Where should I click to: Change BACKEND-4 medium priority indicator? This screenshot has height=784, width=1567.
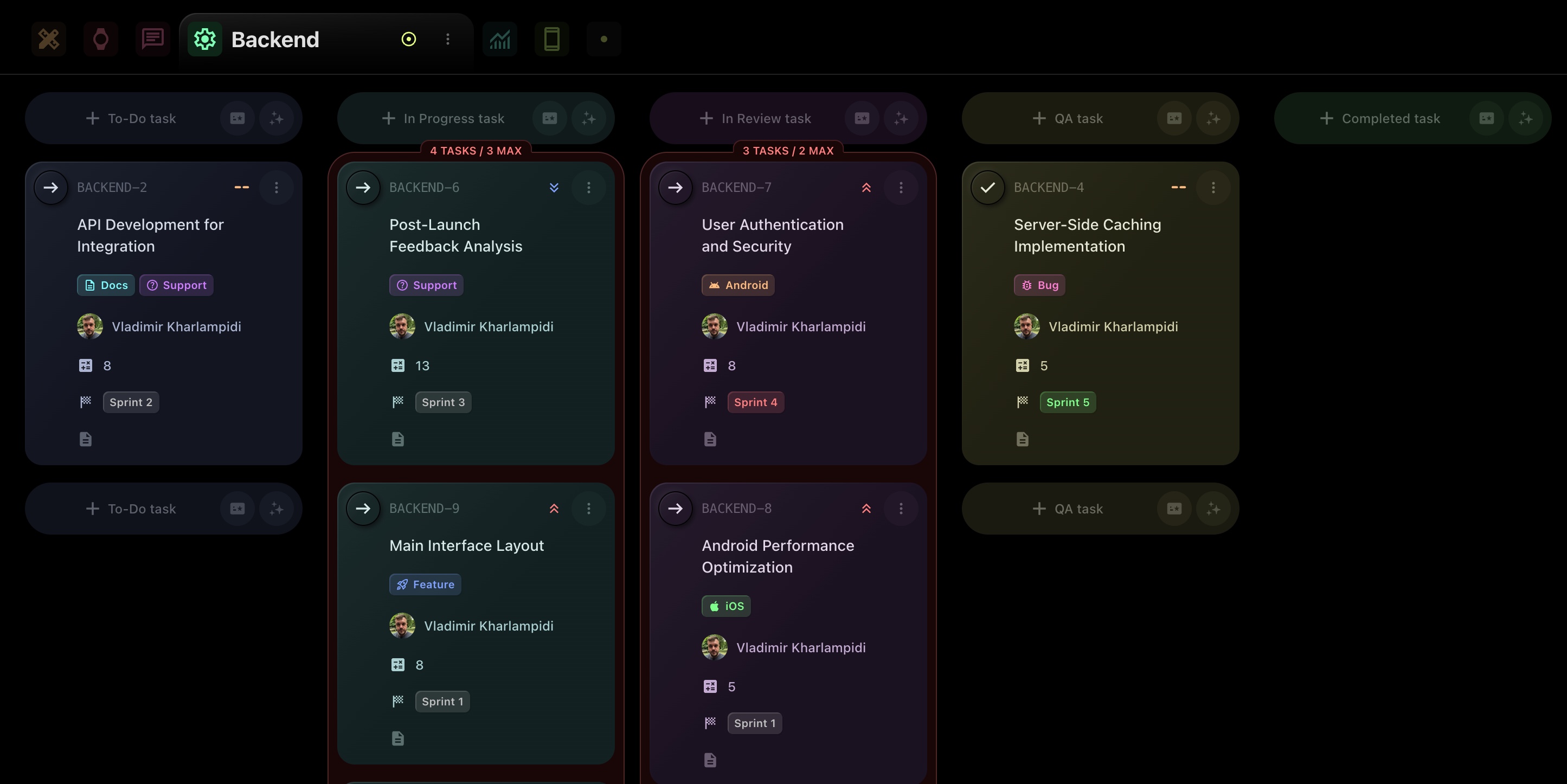(x=1178, y=188)
